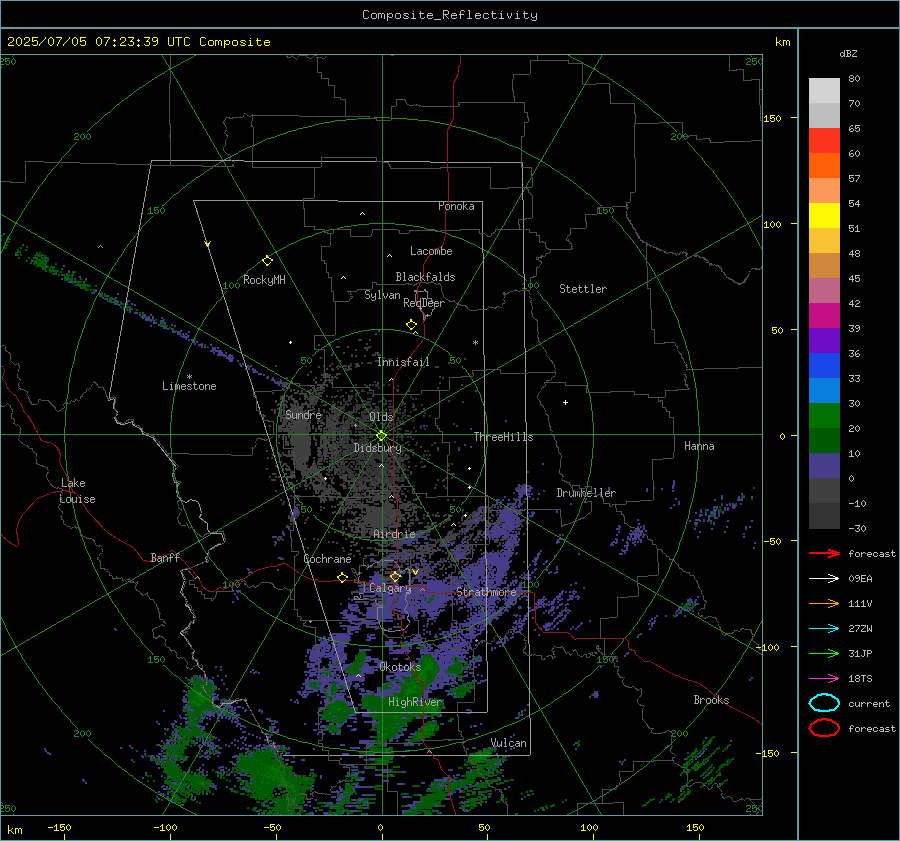This screenshot has width=900, height=841.
Task: Click the yellow diamond marker above Calgary
Action: tap(395, 576)
